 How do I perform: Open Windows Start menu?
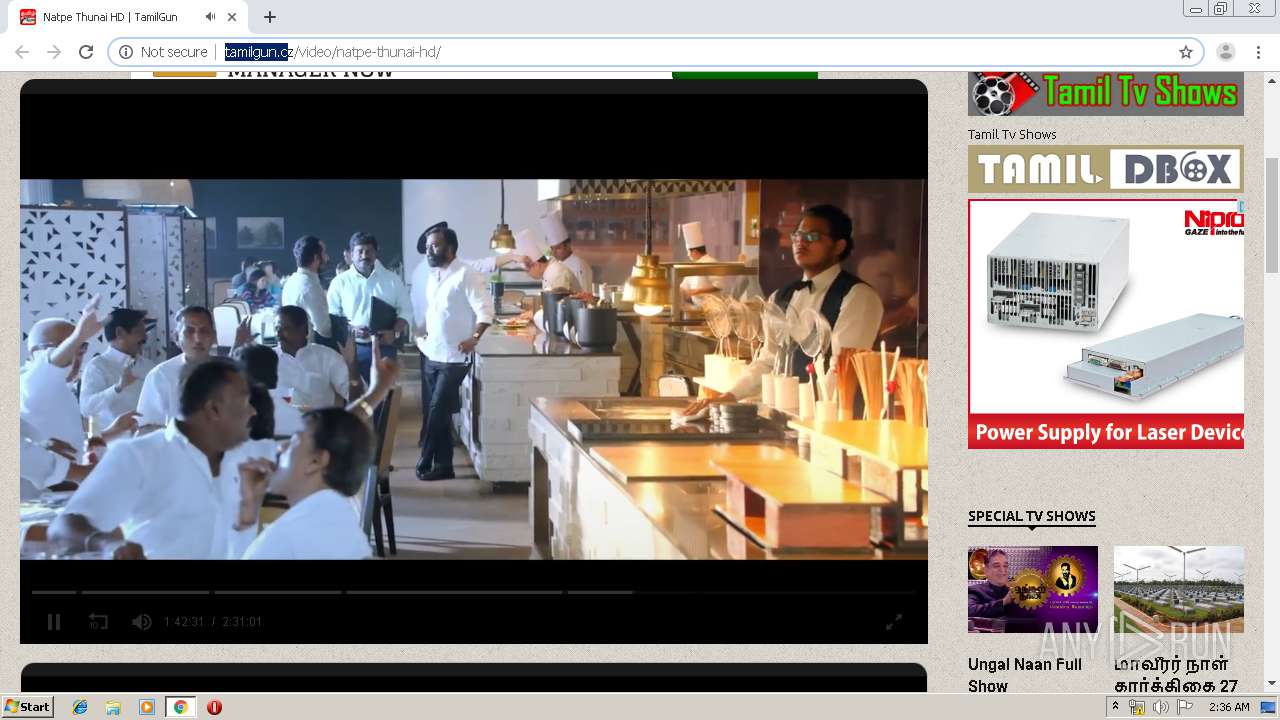point(28,707)
